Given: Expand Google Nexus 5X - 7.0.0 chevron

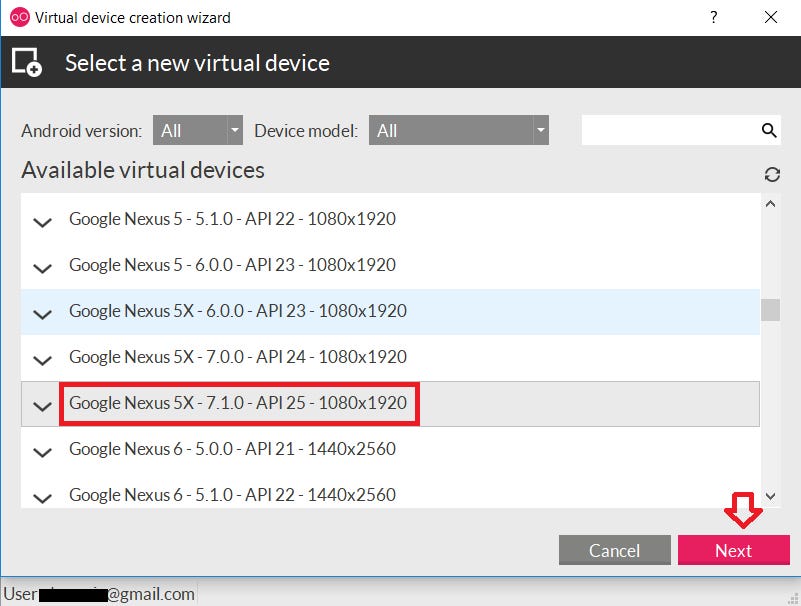Looking at the screenshot, I should point(42,360).
